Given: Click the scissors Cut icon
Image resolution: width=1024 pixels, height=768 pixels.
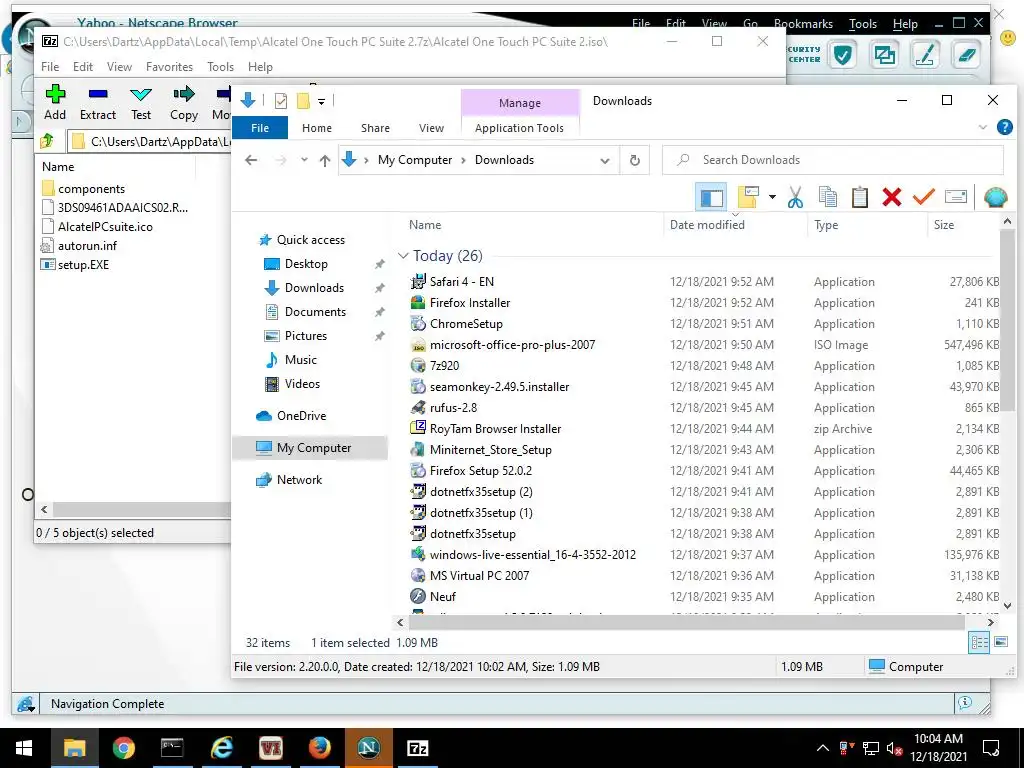Looking at the screenshot, I should coord(795,197).
